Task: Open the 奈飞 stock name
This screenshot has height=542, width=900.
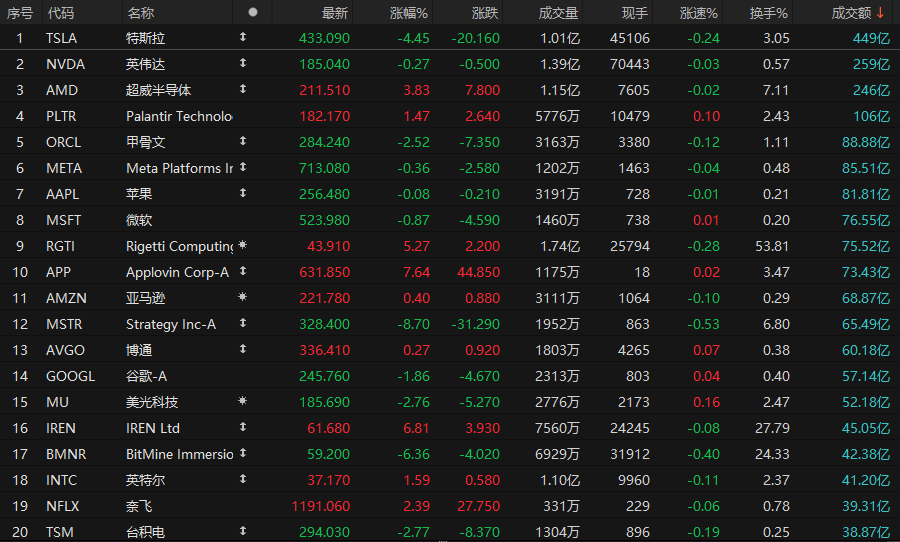Action: click(x=139, y=506)
